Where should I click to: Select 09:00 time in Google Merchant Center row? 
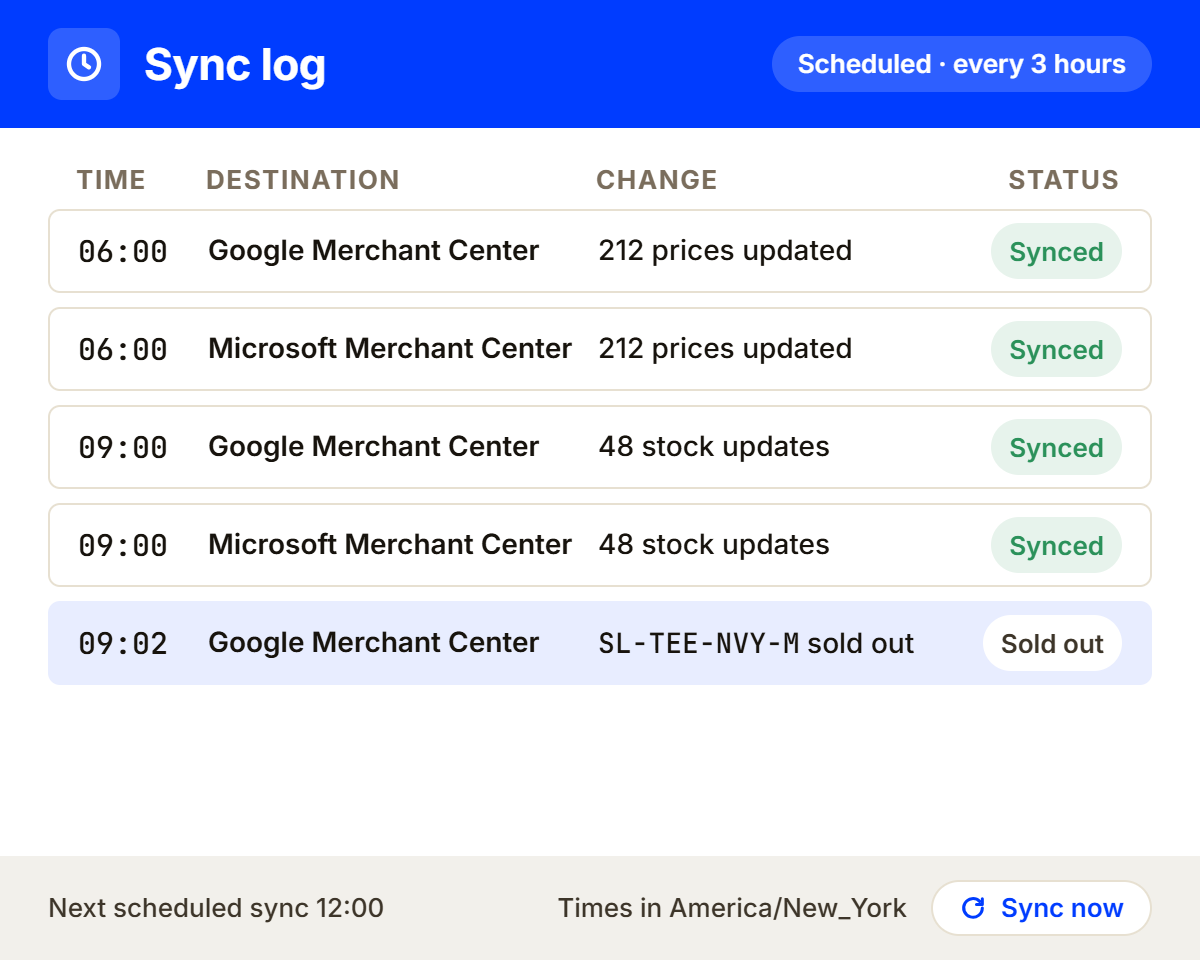coord(123,448)
